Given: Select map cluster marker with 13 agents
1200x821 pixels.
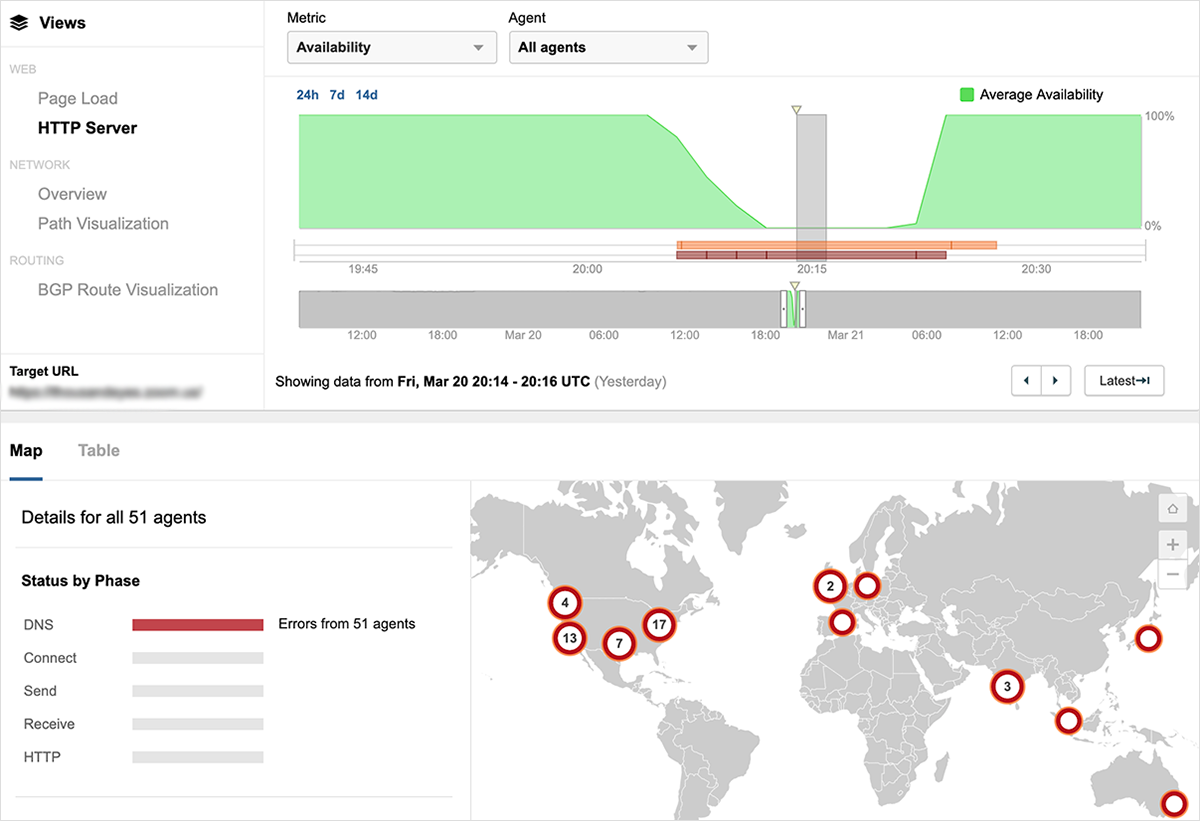Looking at the screenshot, I should [570, 638].
